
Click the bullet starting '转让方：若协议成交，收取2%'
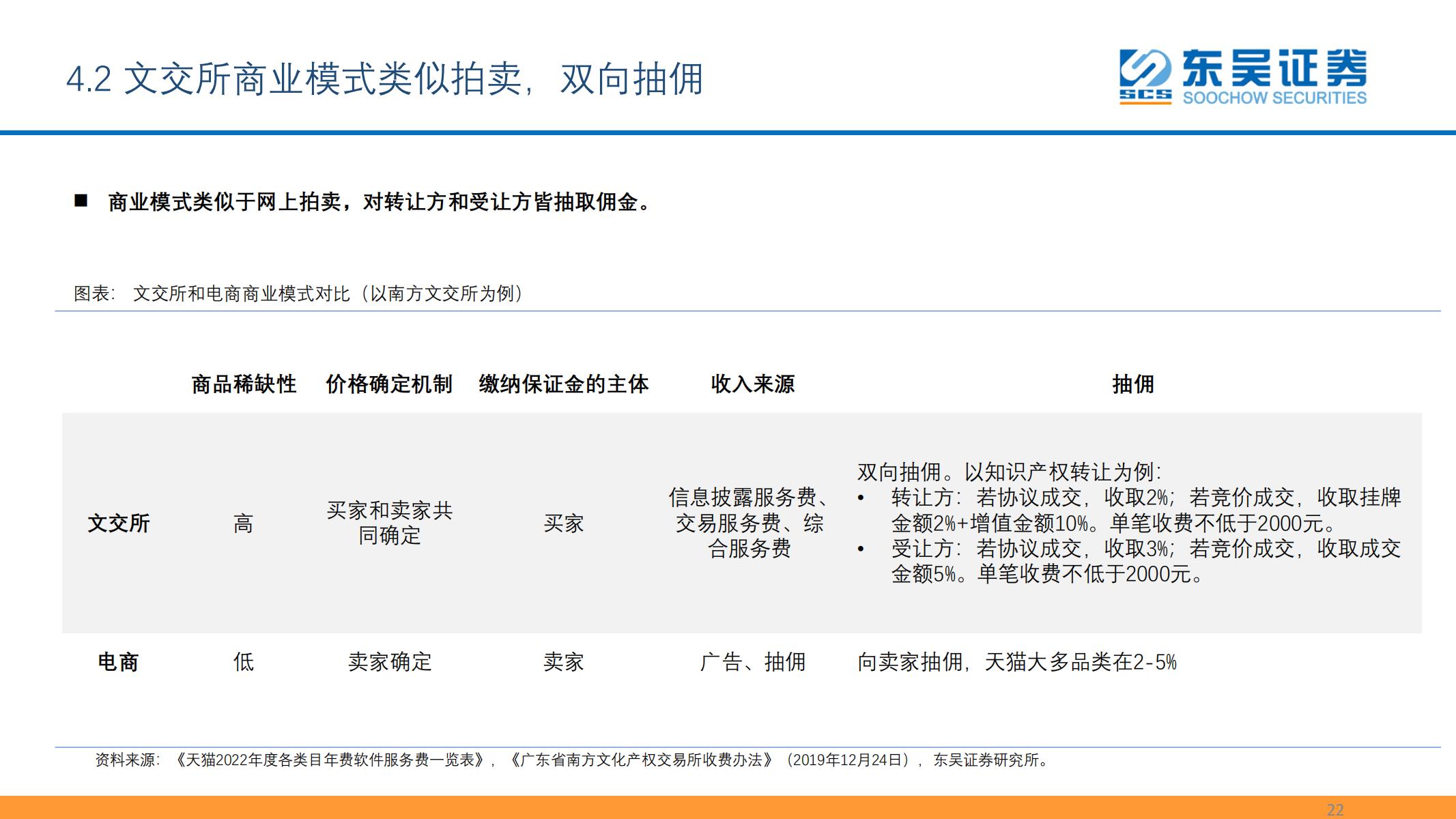click(x=1130, y=511)
